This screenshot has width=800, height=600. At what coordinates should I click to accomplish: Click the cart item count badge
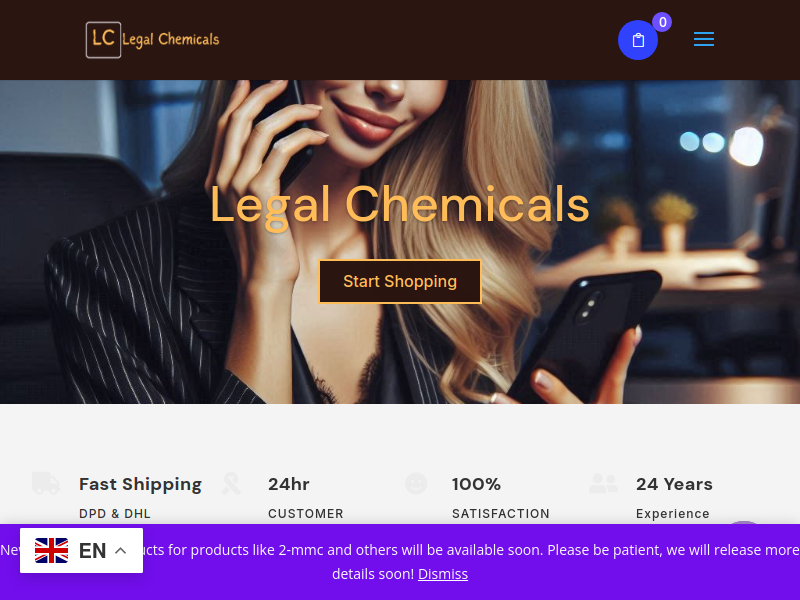click(x=662, y=22)
